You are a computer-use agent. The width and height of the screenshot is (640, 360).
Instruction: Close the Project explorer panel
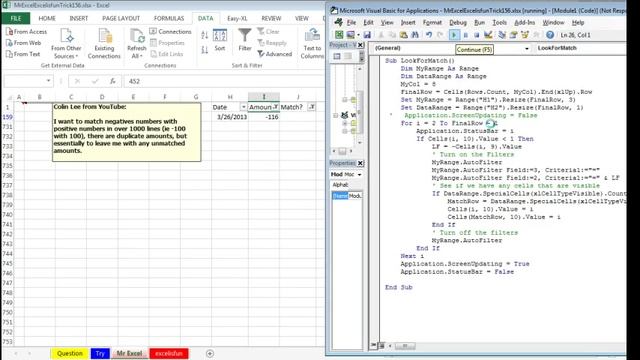[x=360, y=45]
